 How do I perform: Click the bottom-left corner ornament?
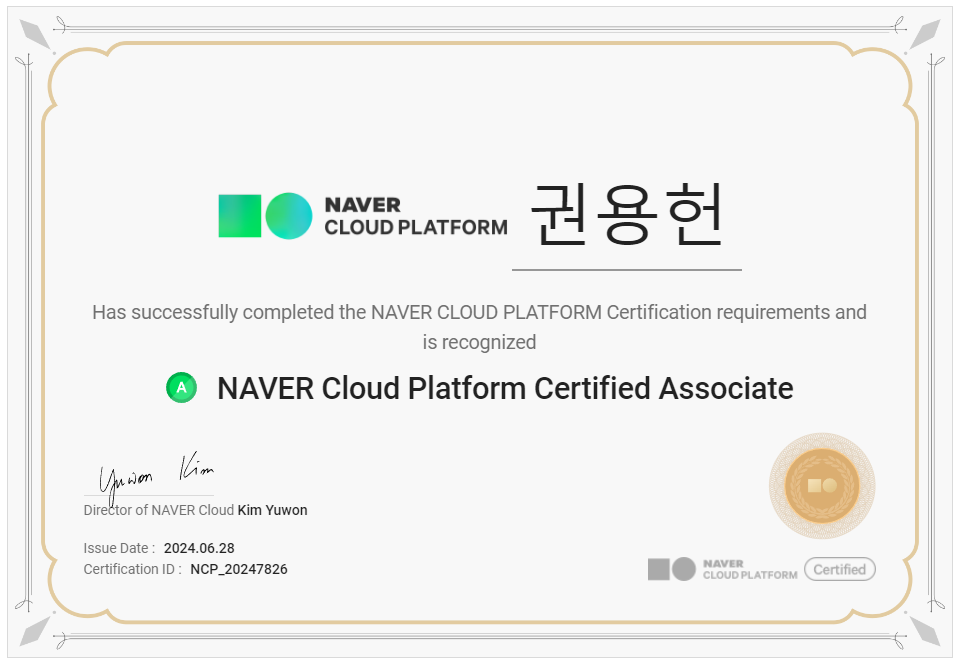[36, 631]
